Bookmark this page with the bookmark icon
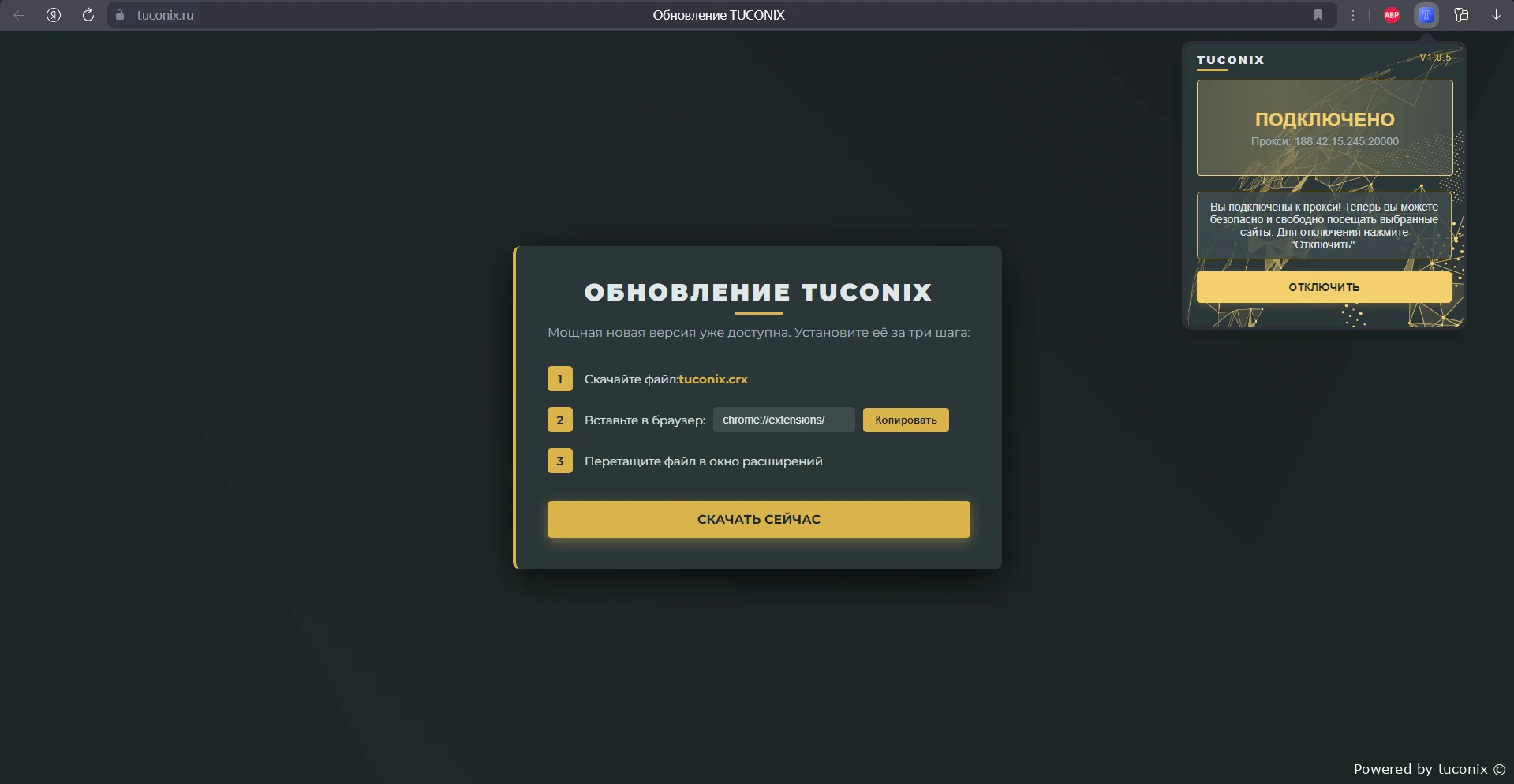Screen dimensions: 1514x784 click(1318, 15)
